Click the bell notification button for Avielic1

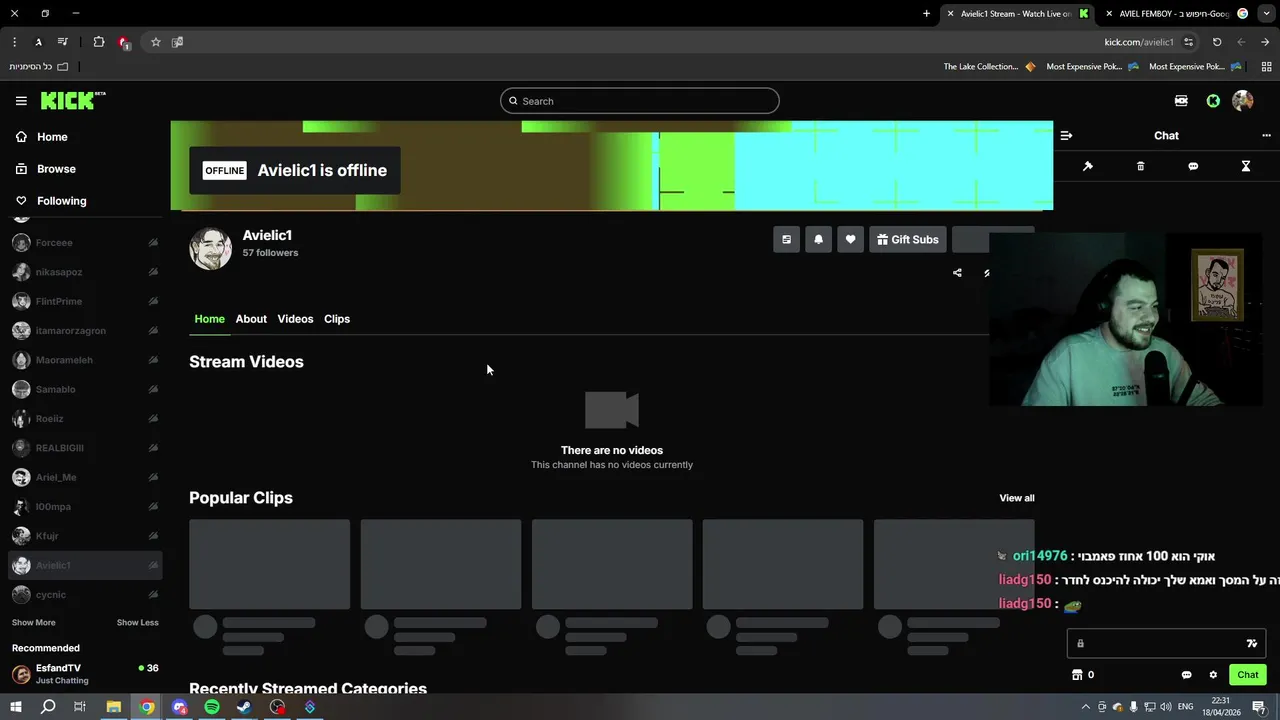(818, 239)
